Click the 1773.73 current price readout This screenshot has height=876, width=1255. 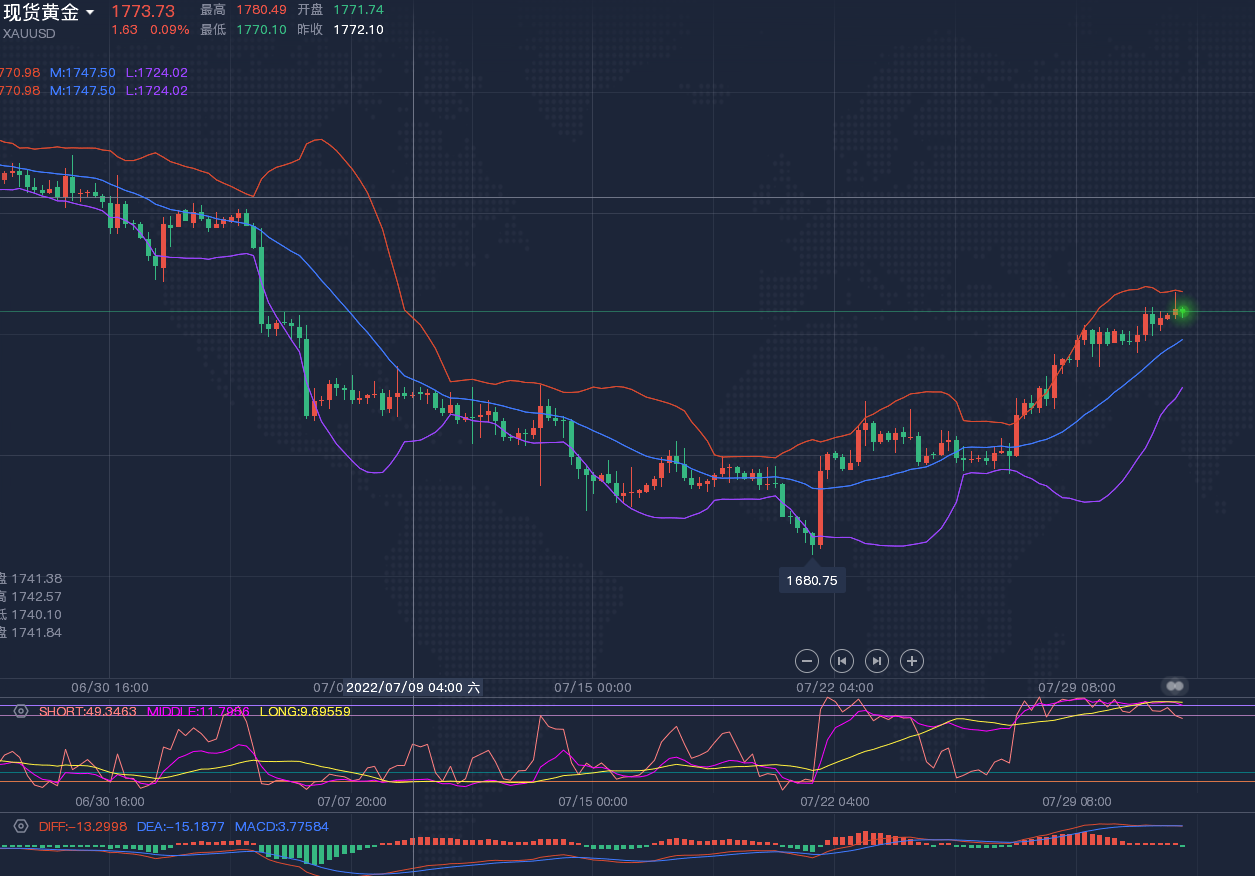(x=142, y=11)
